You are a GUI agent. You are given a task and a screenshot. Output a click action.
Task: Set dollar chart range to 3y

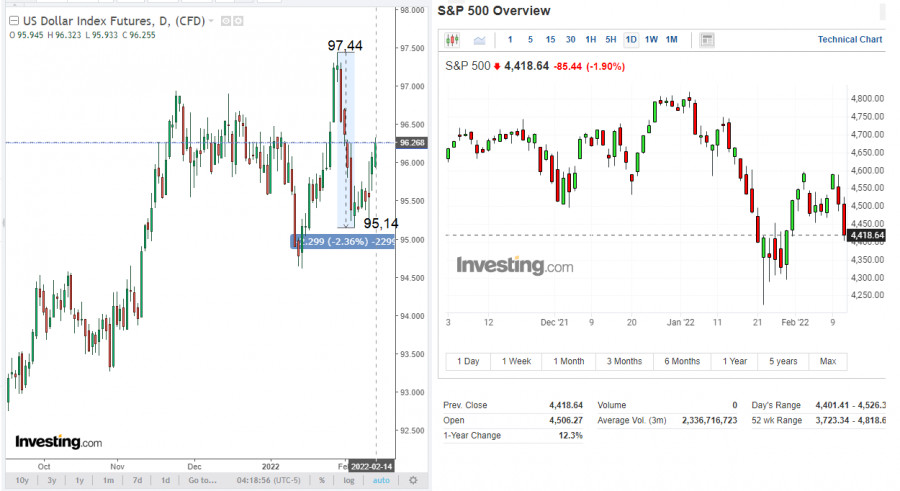pos(52,480)
